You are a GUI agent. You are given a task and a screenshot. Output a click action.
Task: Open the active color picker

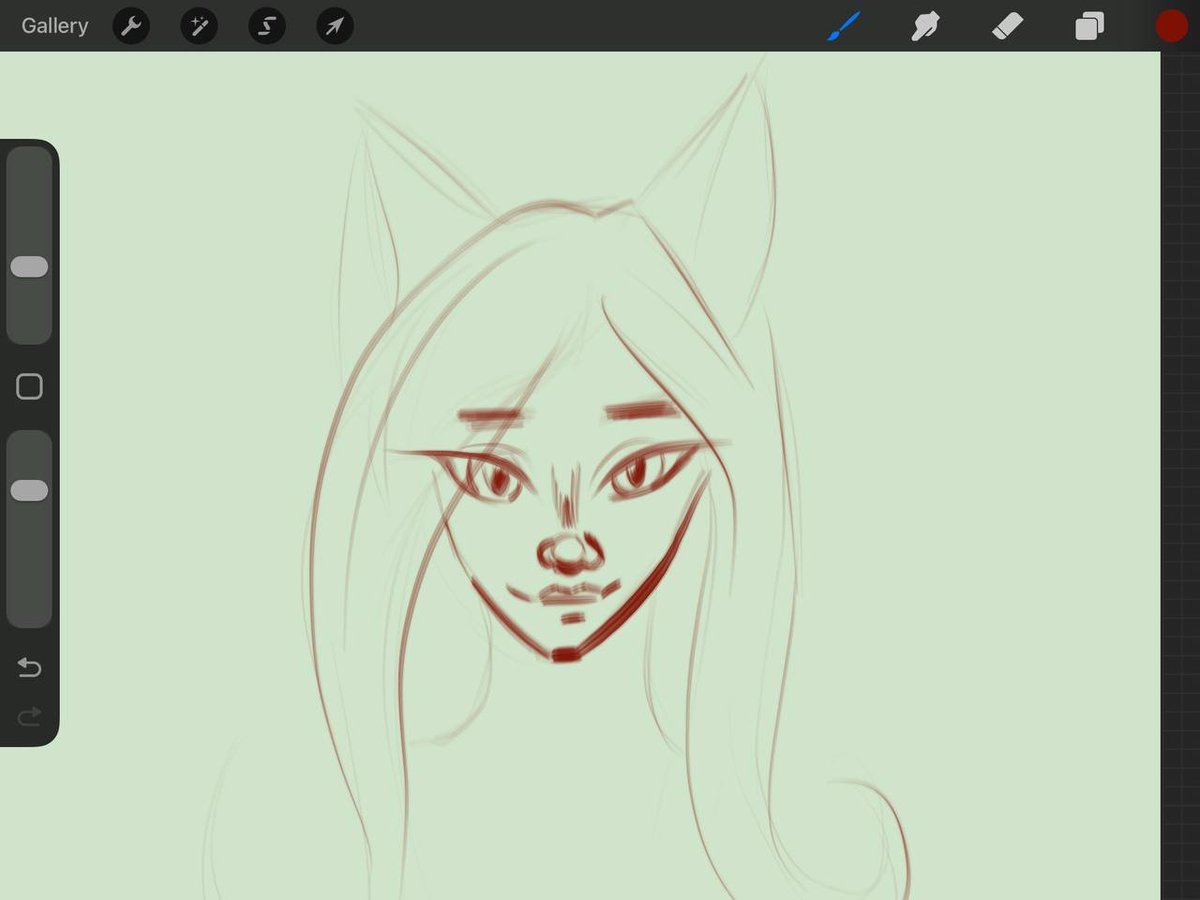(1171, 26)
